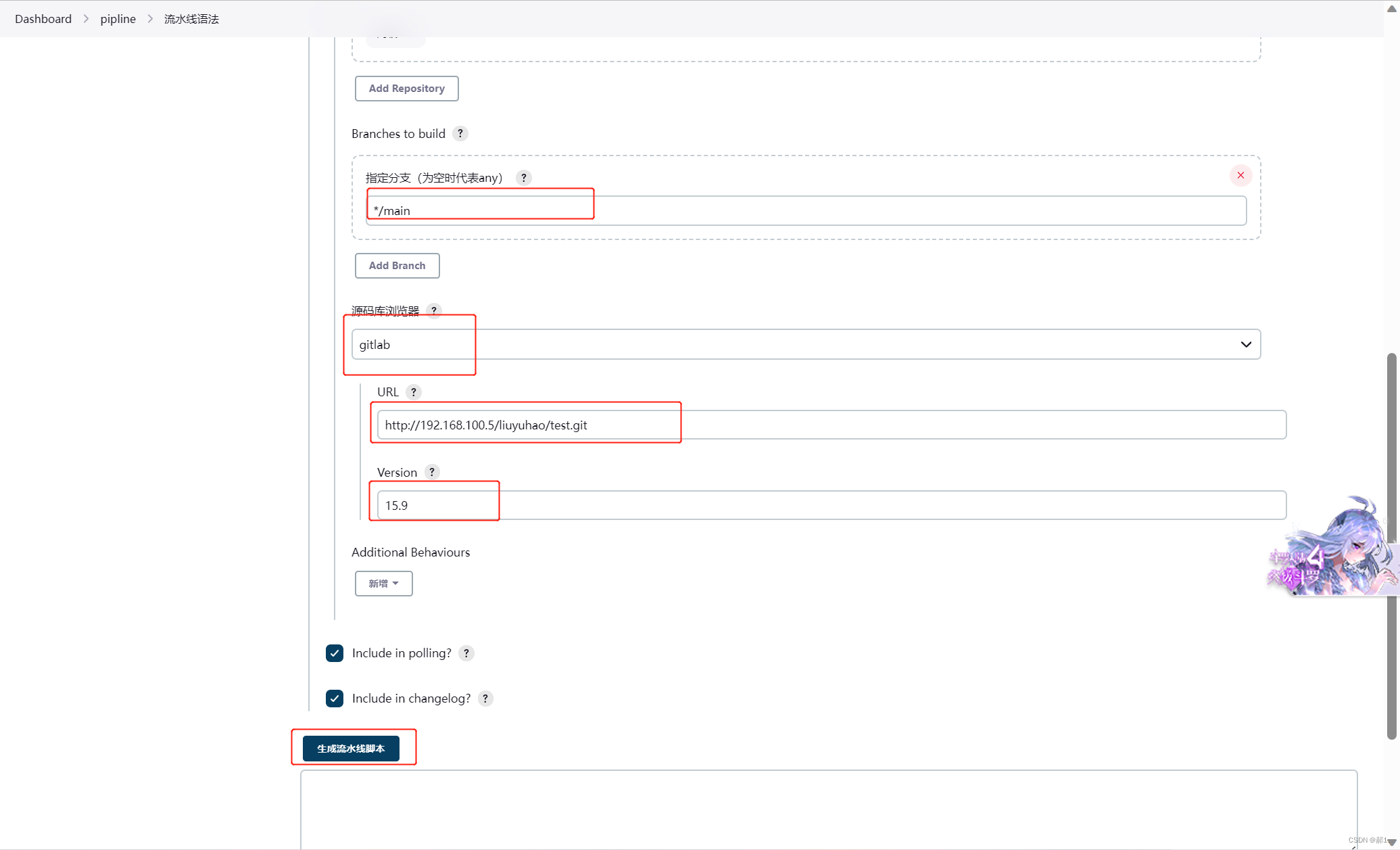This screenshot has height=850, width=1400.
Task: Open help for 指定分支 field
Action: (x=523, y=178)
